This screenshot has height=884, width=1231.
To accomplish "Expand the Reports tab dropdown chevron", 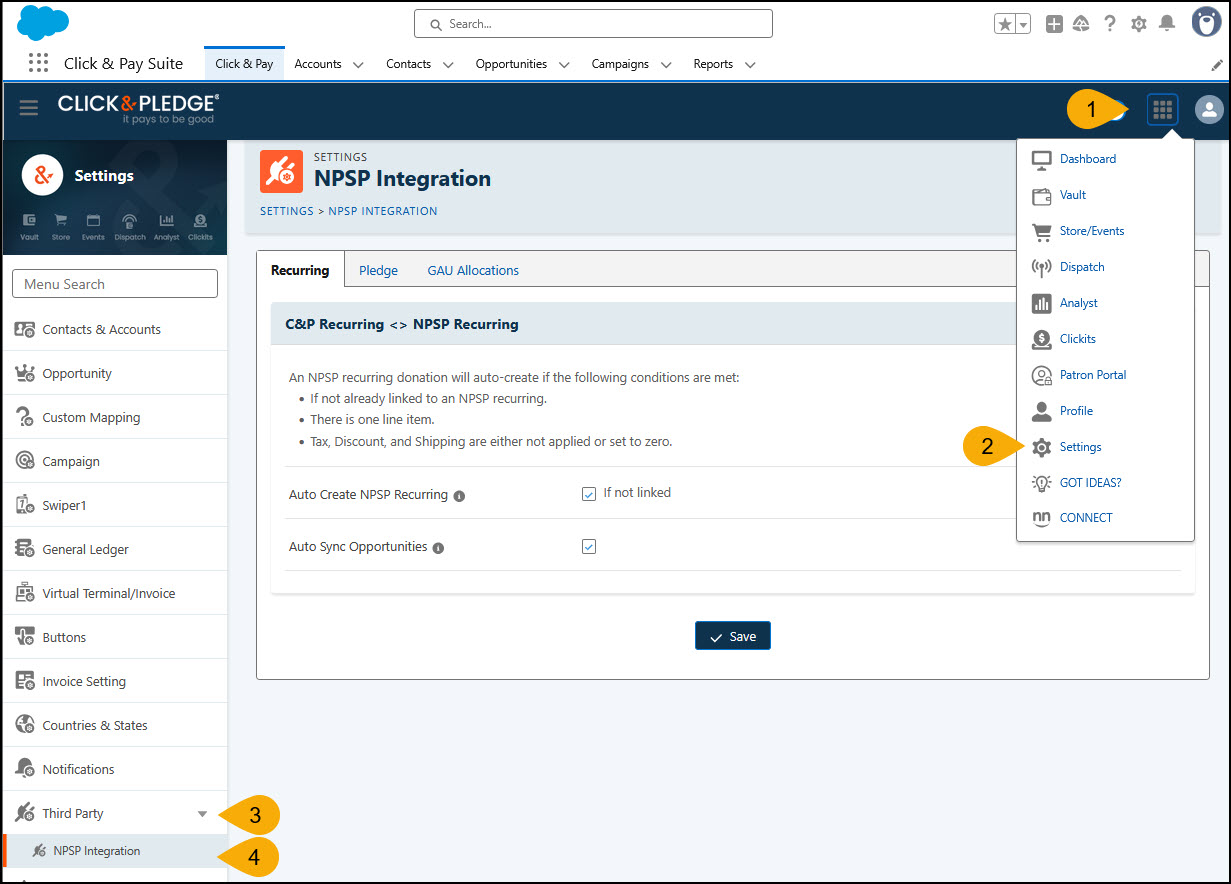I will (750, 65).
